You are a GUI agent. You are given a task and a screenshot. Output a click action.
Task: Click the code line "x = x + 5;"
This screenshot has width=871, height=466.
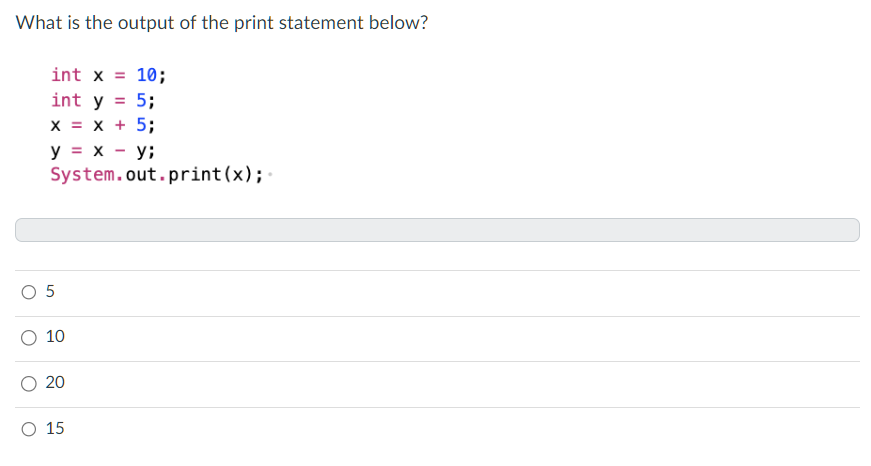tap(103, 125)
